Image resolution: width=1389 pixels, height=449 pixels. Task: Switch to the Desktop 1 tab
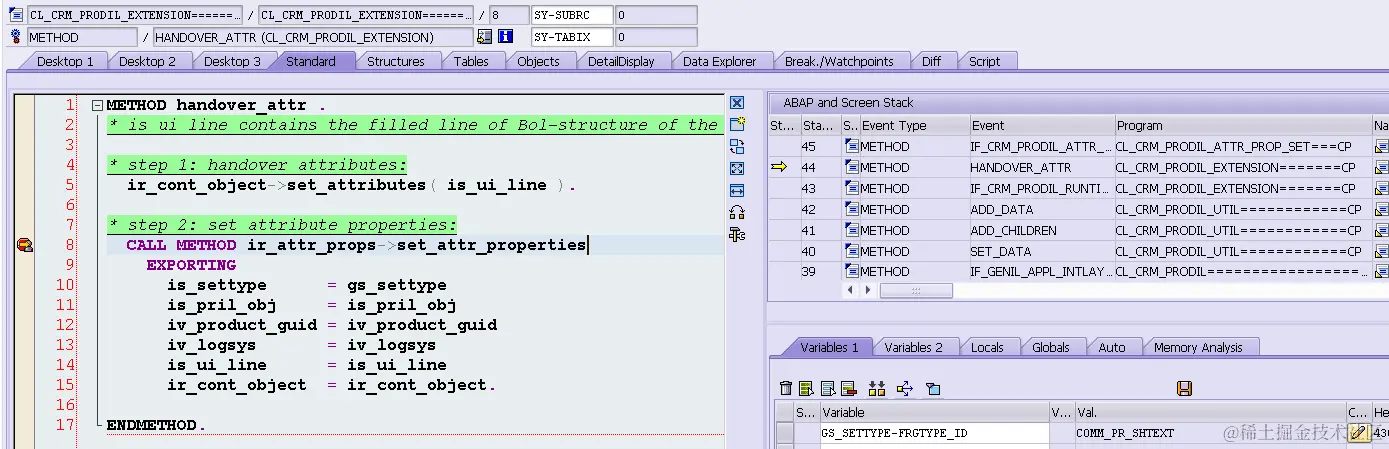pos(65,61)
